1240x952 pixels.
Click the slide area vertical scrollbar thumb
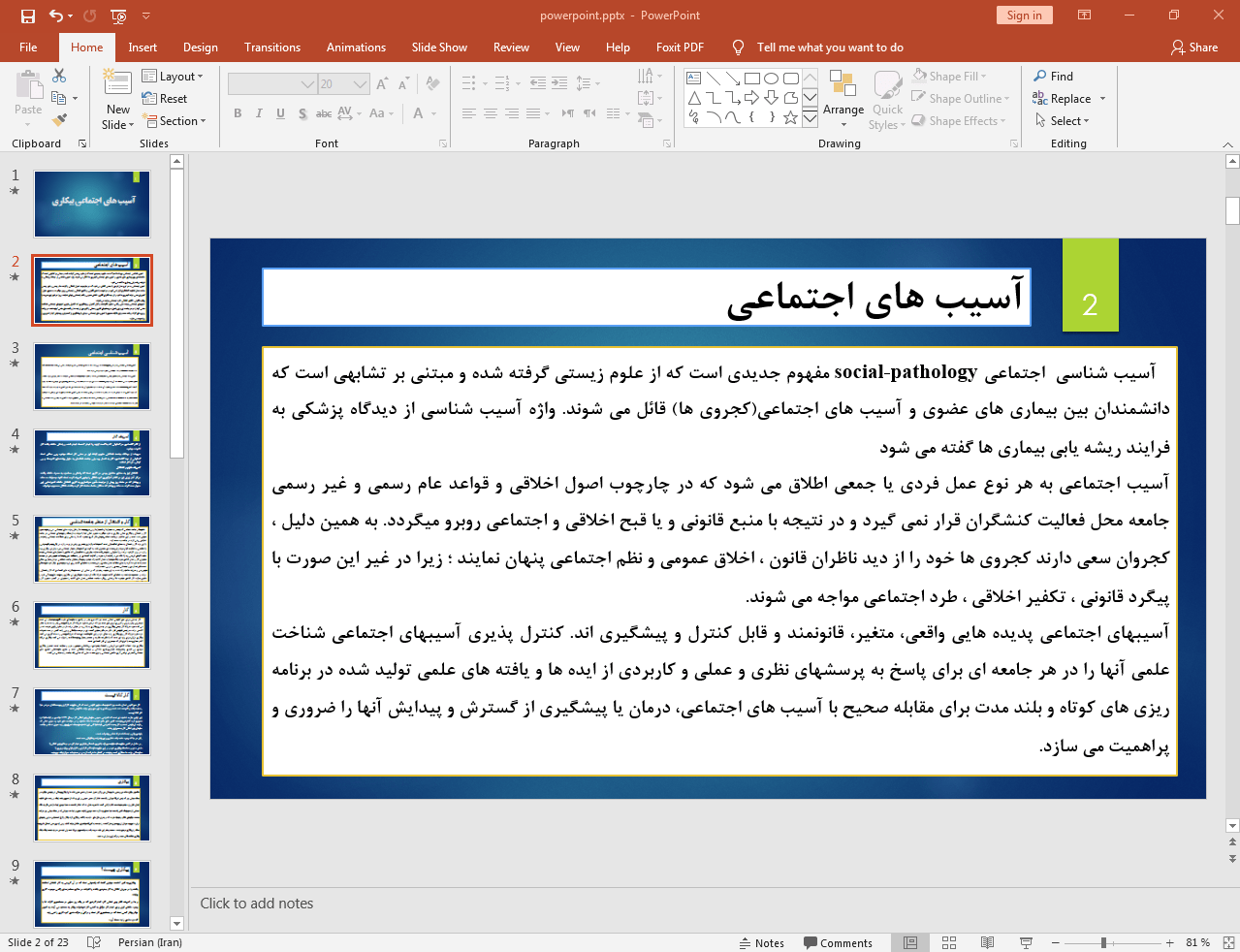pos(1232,210)
